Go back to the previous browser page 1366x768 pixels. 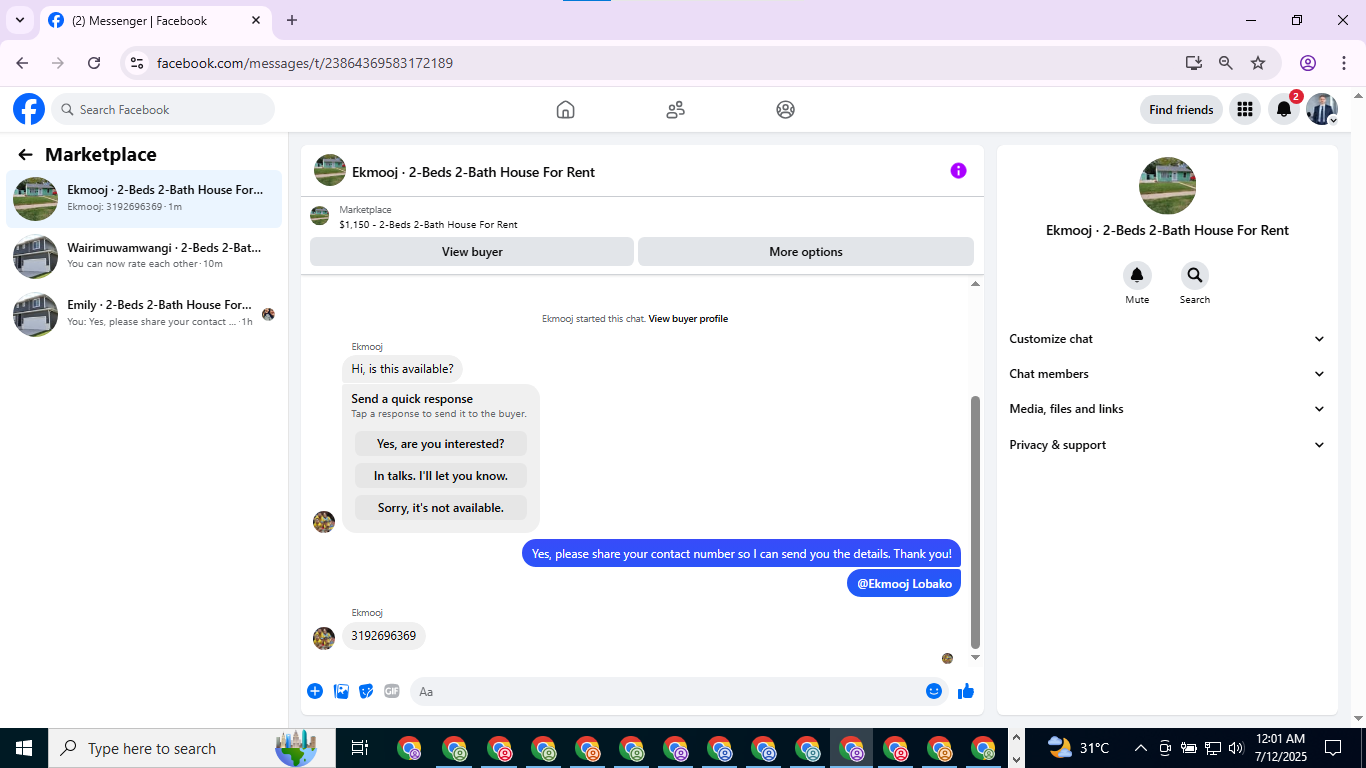22,63
